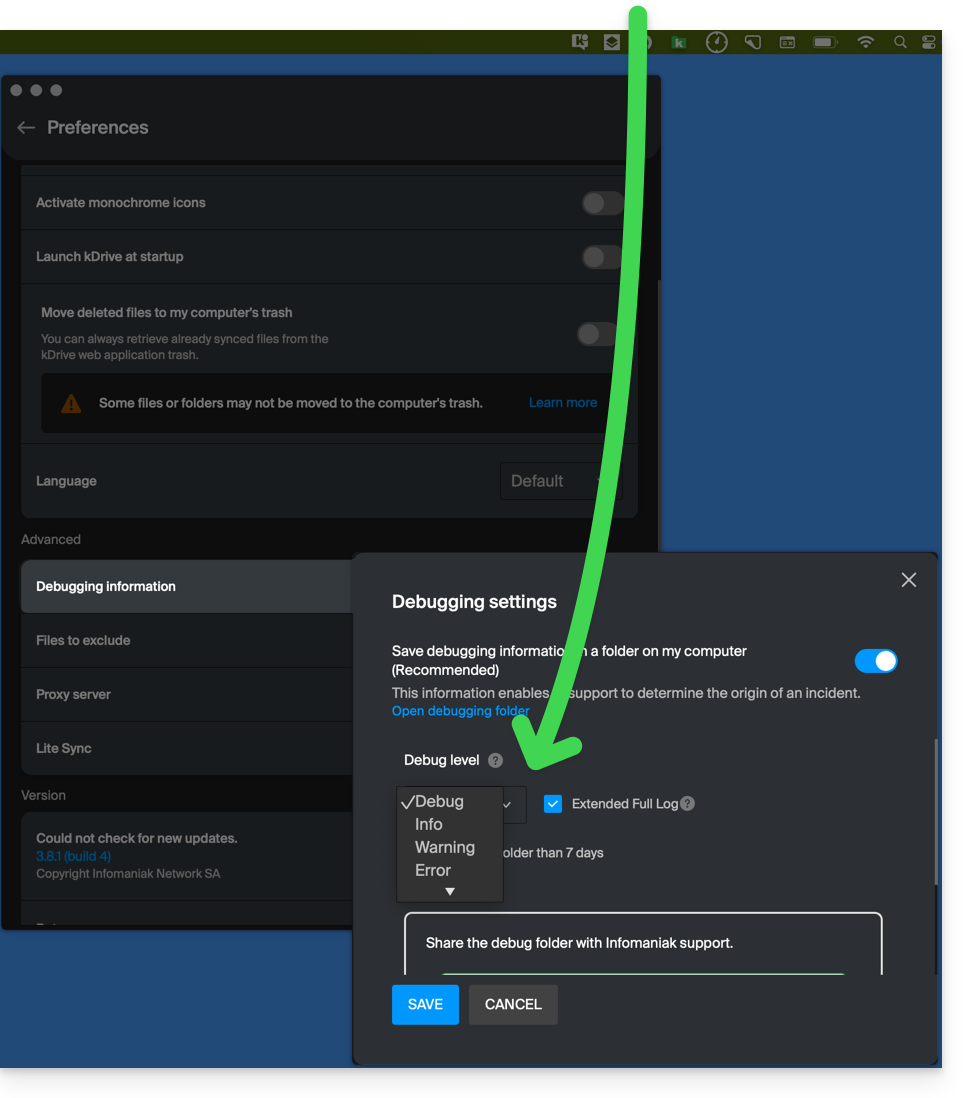Choose Warning in the debug level list
The width and height of the screenshot is (972, 1098).
(x=445, y=848)
